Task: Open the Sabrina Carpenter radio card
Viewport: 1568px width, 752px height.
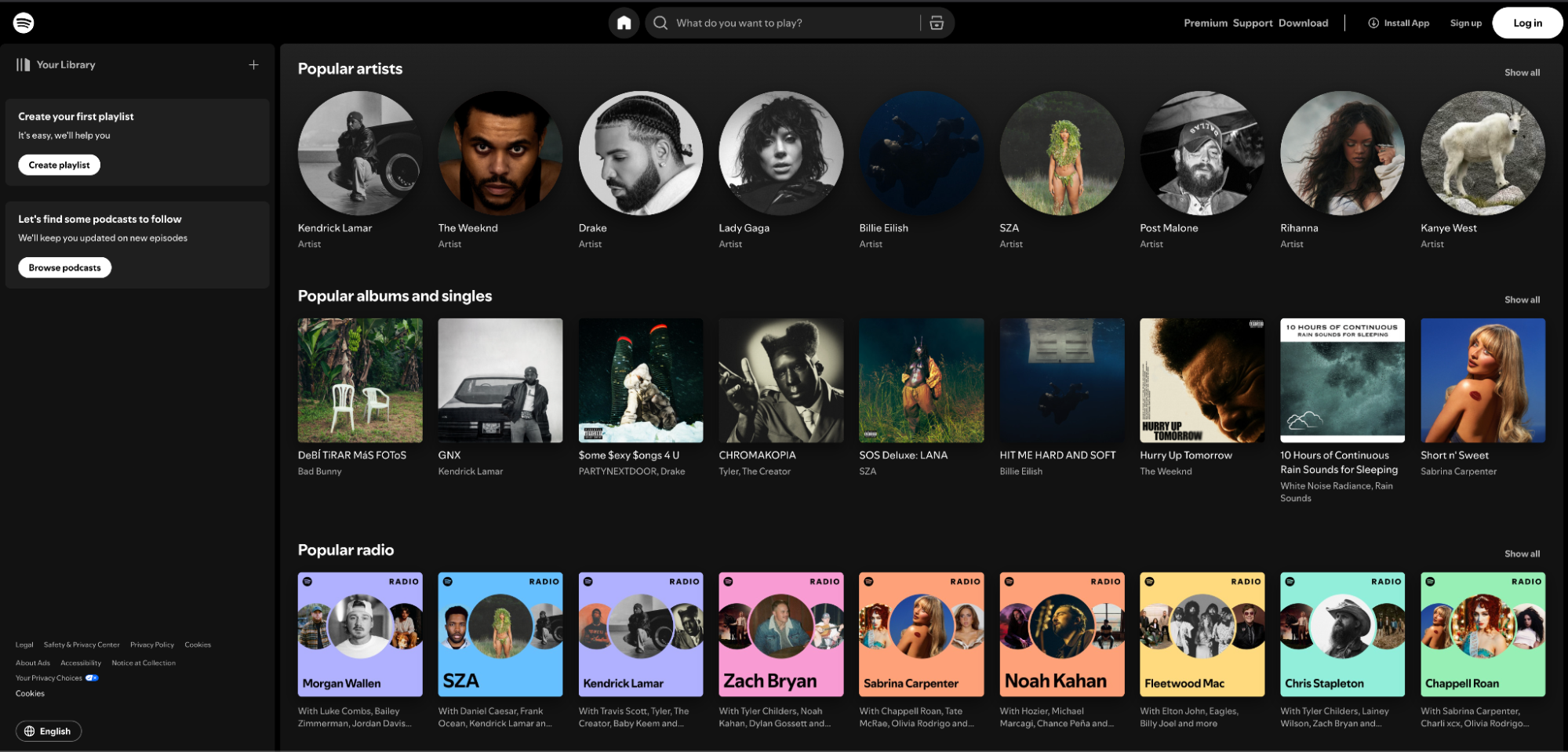Action: point(922,634)
